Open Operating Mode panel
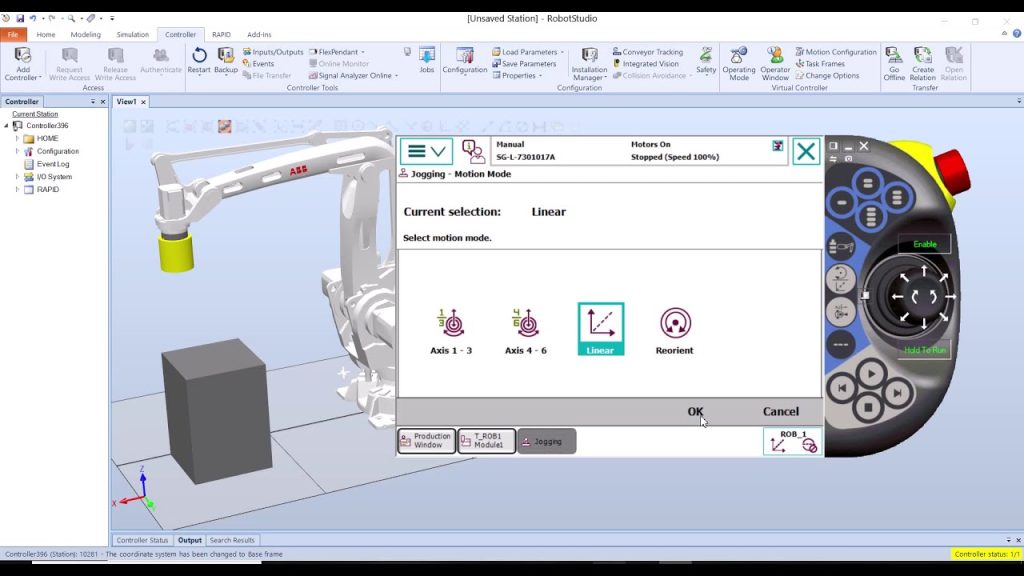This screenshot has height=576, width=1024. tap(739, 64)
